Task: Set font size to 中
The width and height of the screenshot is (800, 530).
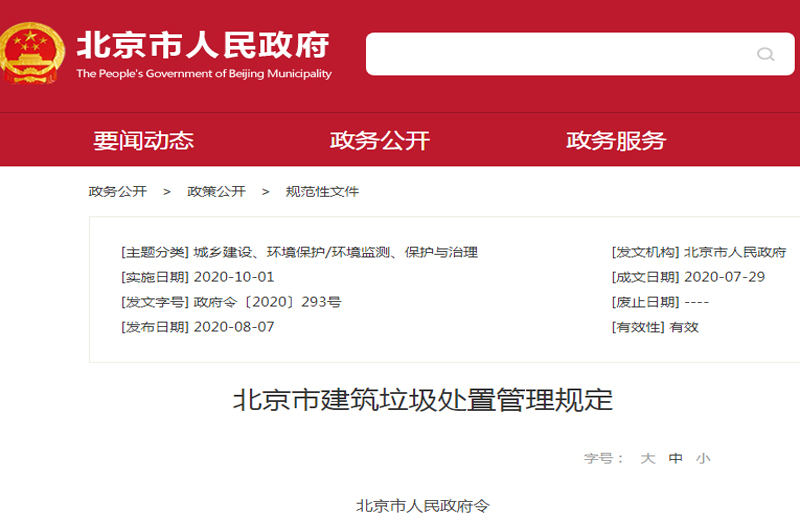Action: [x=675, y=458]
